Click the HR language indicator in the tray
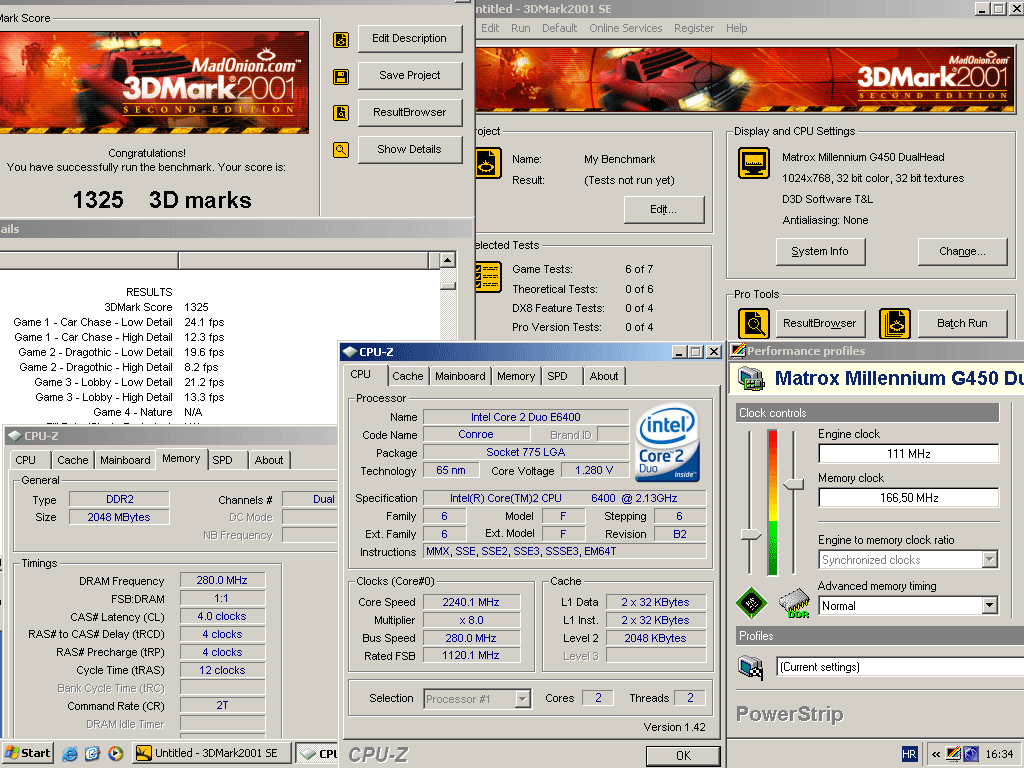1024x768 pixels. point(909,754)
